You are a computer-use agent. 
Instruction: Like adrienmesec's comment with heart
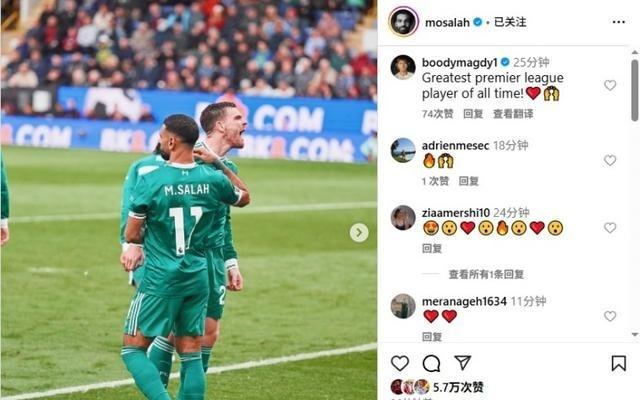pyautogui.click(x=610, y=160)
